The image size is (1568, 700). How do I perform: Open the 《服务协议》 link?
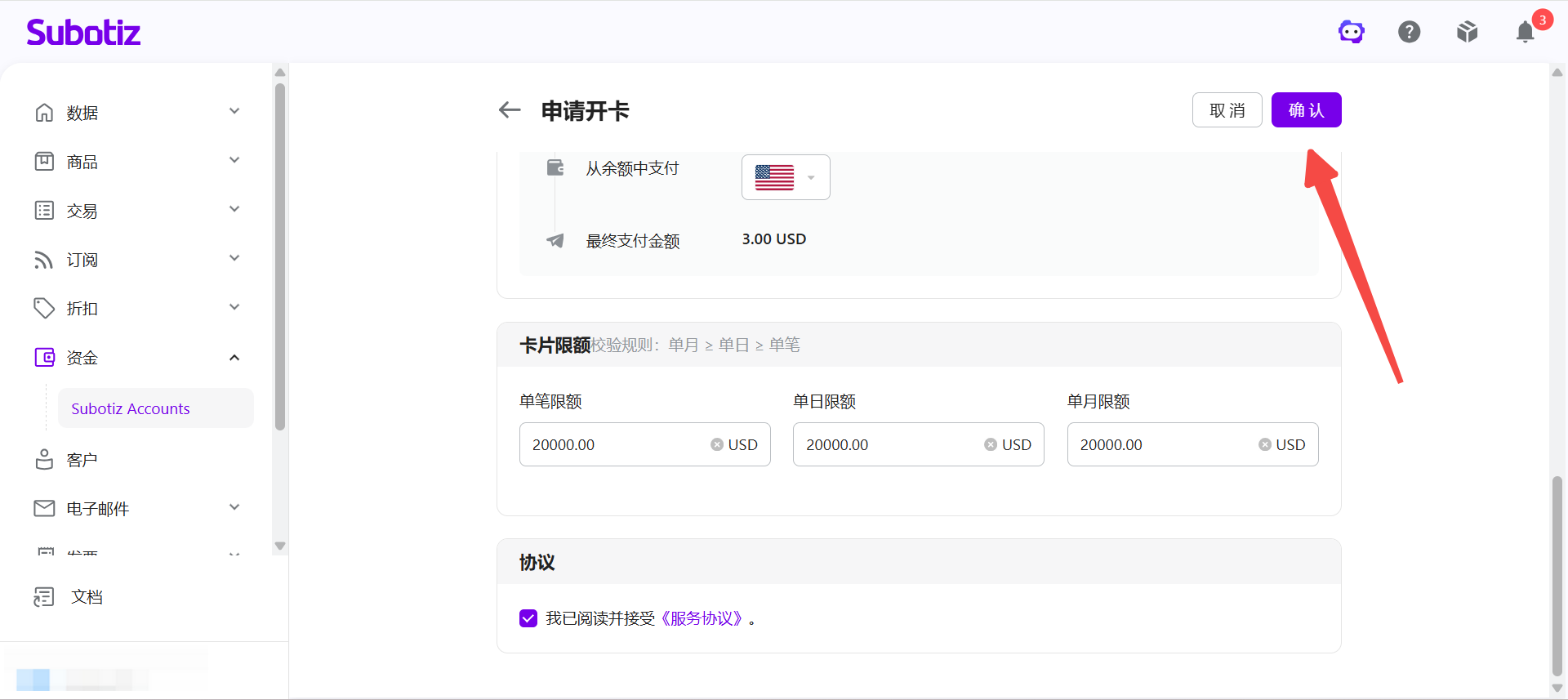coord(702,618)
